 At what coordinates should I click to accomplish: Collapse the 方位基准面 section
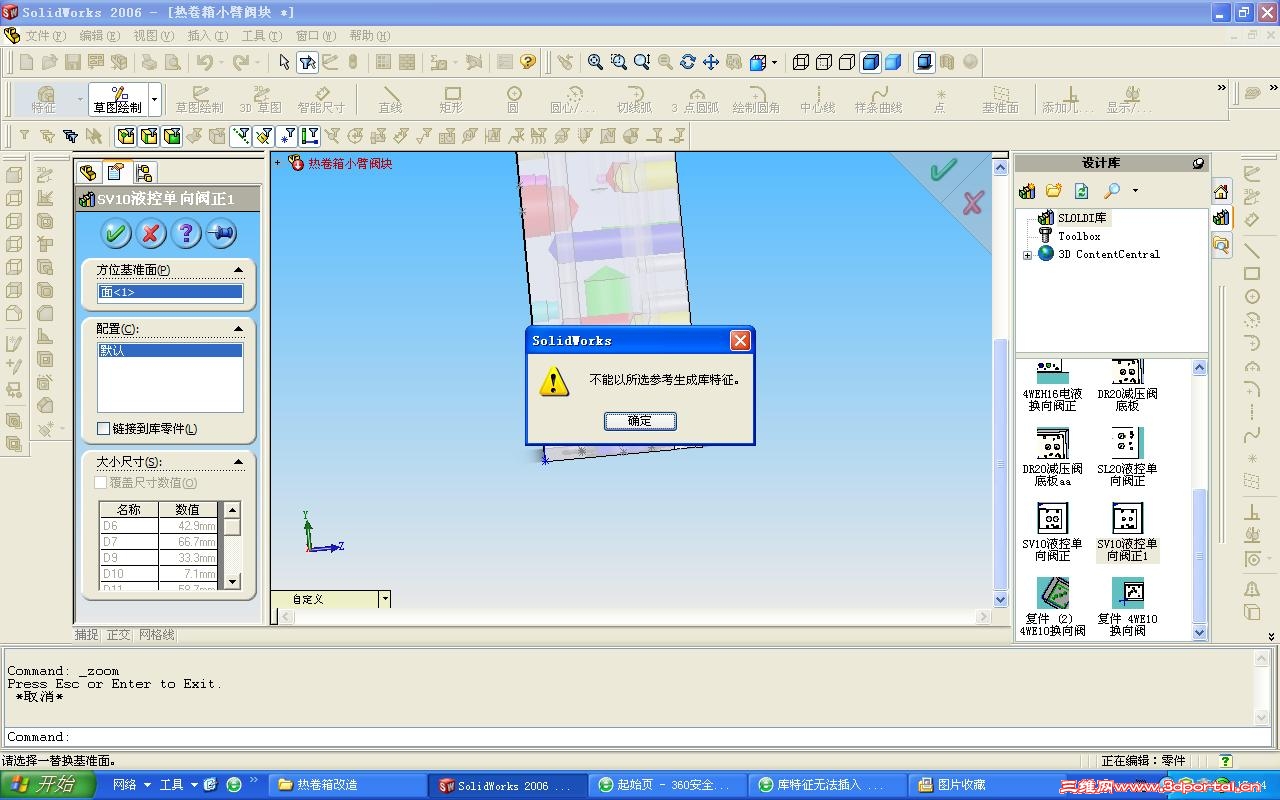tap(238, 270)
